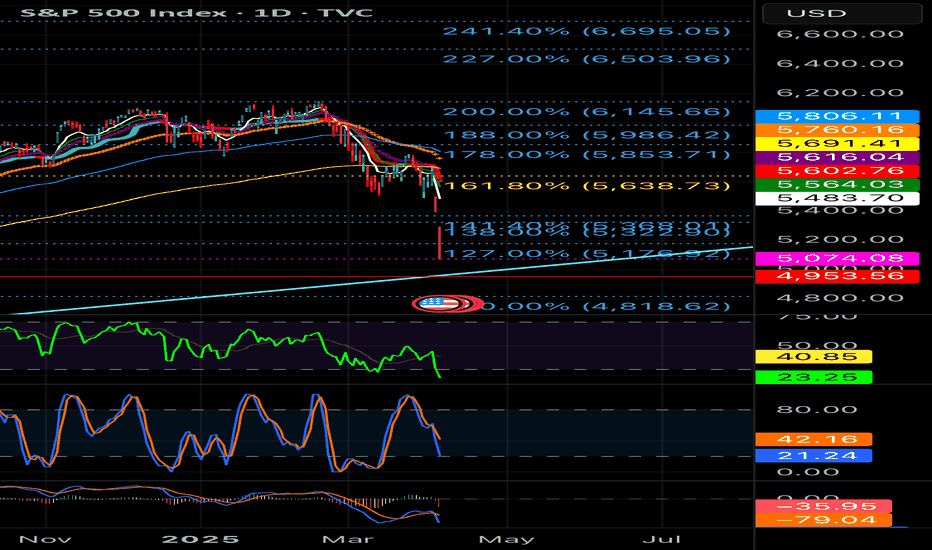
Task: Click the red 5,602.76 price label
Action: (x=837, y=171)
